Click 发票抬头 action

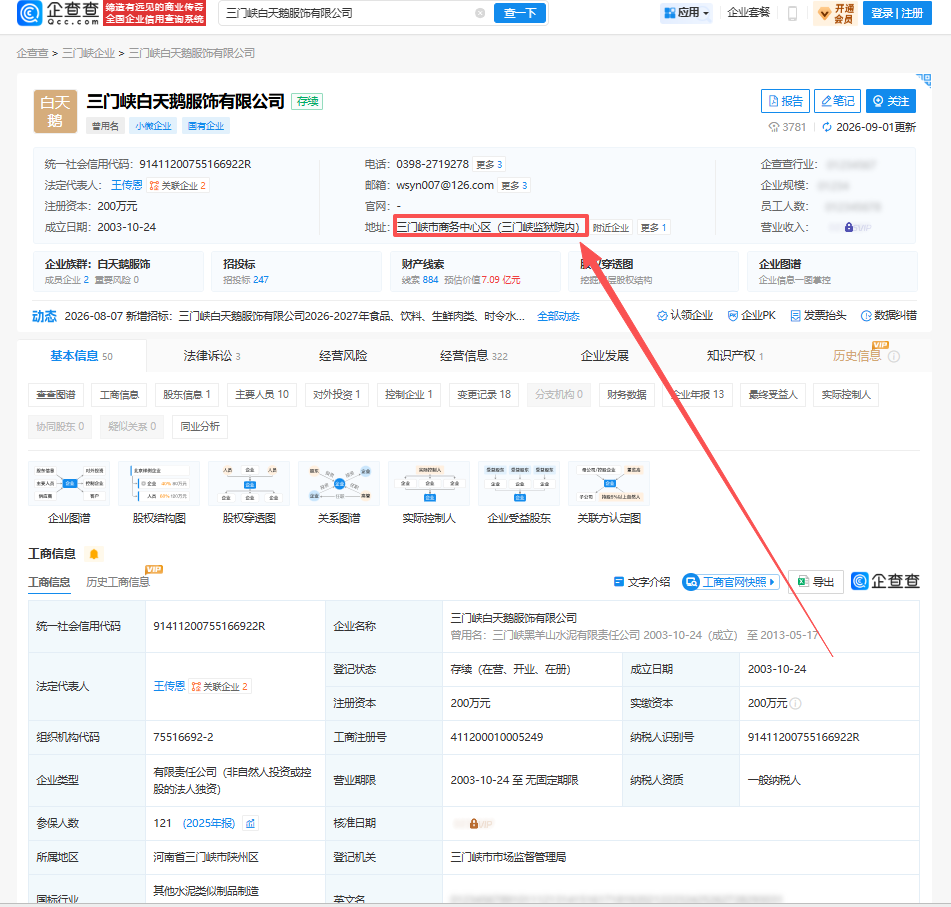tap(818, 315)
